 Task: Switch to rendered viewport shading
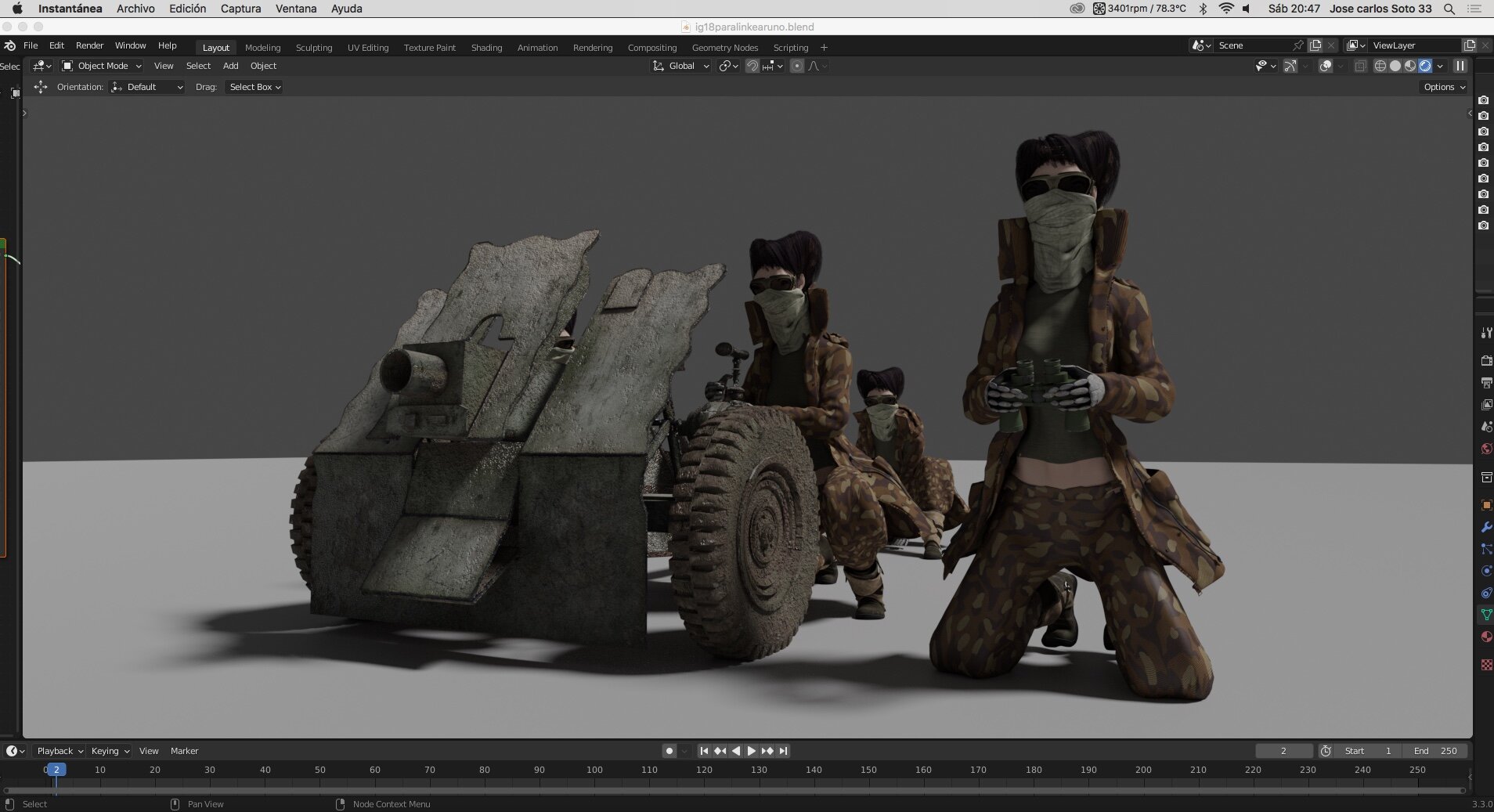pyautogui.click(x=1425, y=66)
